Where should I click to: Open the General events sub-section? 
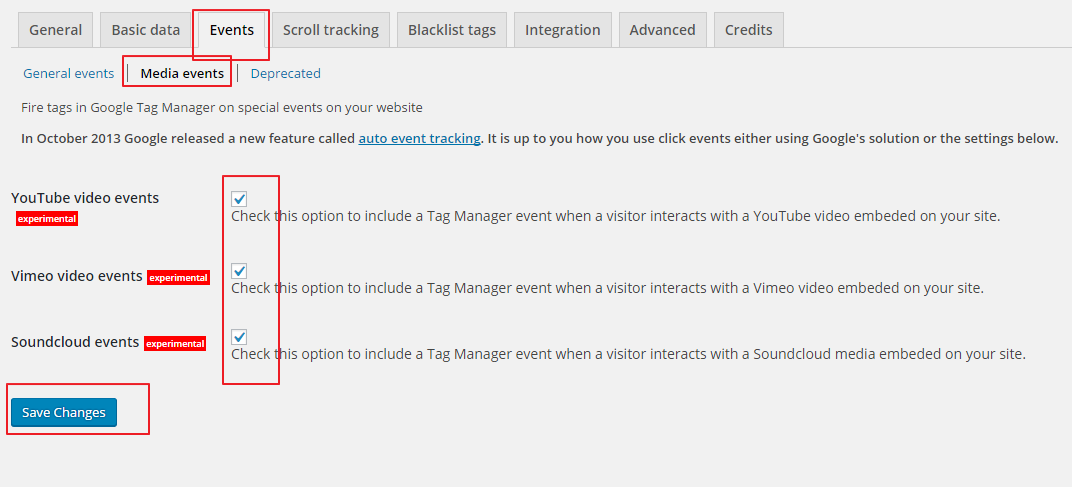coord(68,73)
